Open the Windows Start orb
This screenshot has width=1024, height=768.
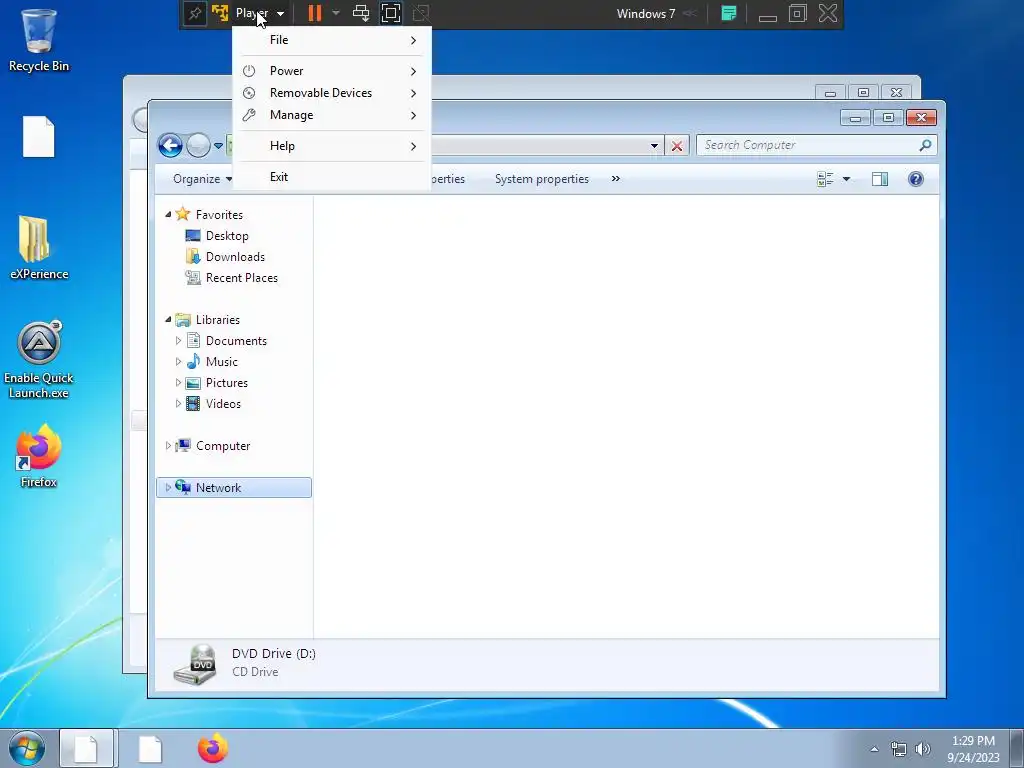26,748
